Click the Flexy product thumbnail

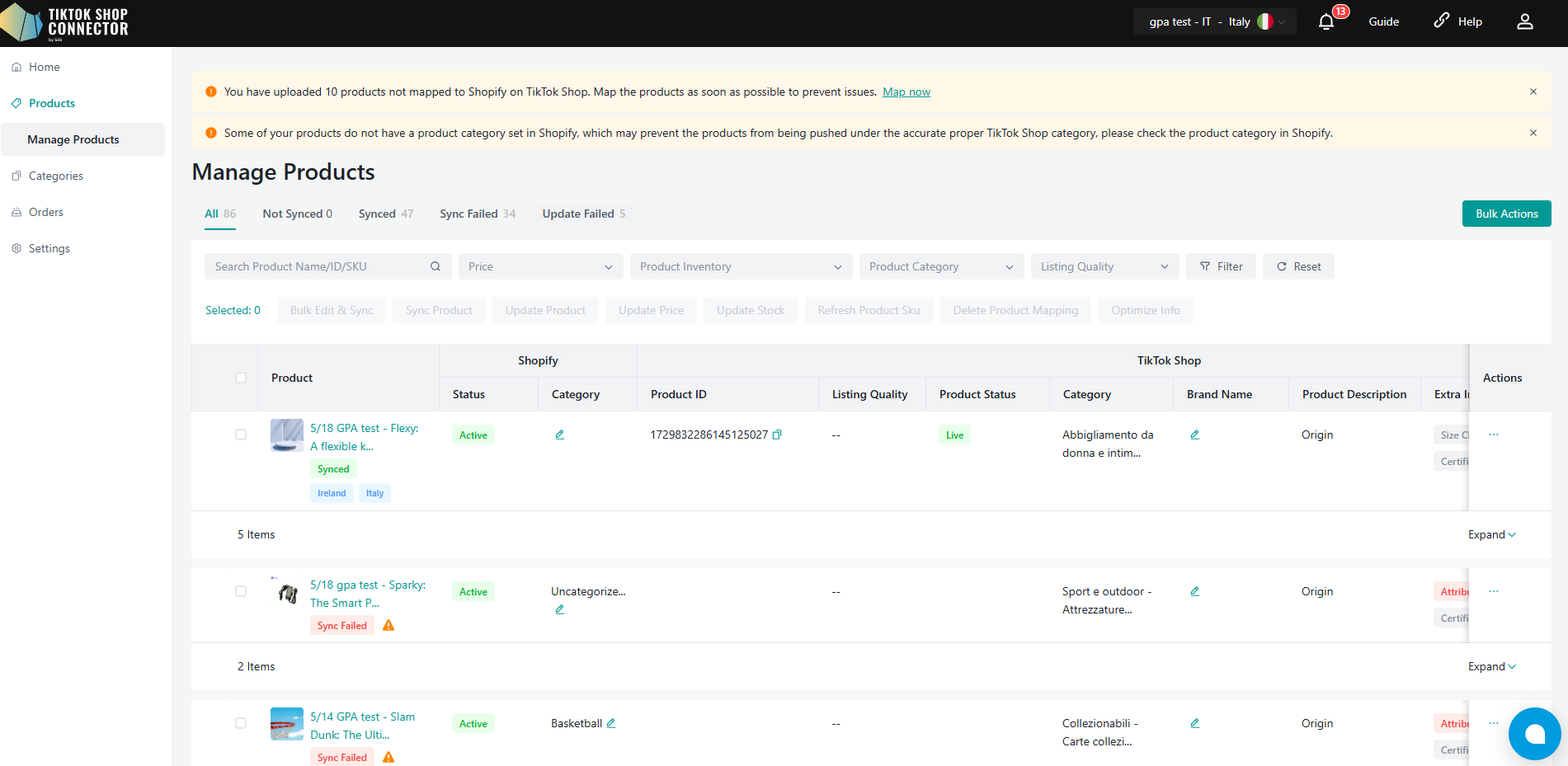coord(287,435)
